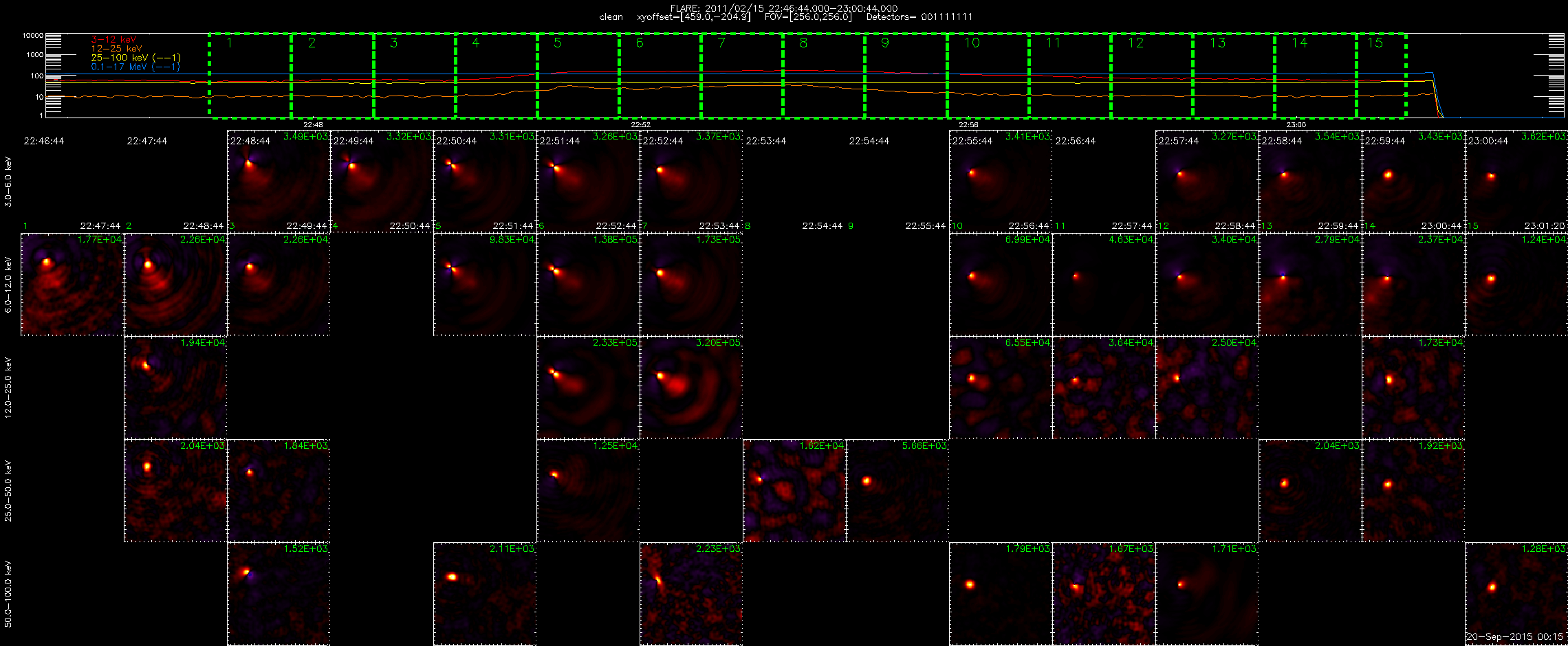Select the 50.0-100.0 keV image labeled 1.79E+03

pos(1001,594)
